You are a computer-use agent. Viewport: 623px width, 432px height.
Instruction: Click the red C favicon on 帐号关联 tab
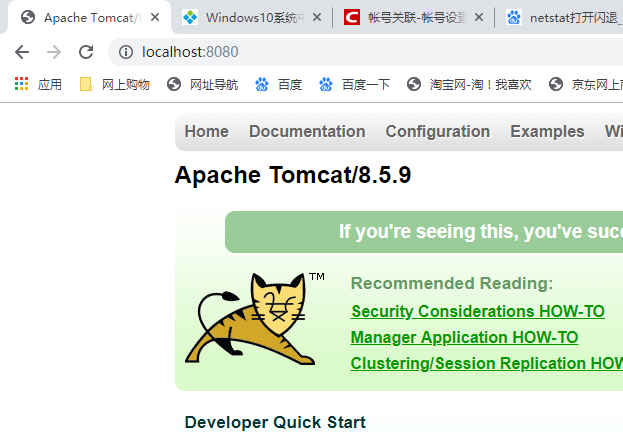pos(352,17)
